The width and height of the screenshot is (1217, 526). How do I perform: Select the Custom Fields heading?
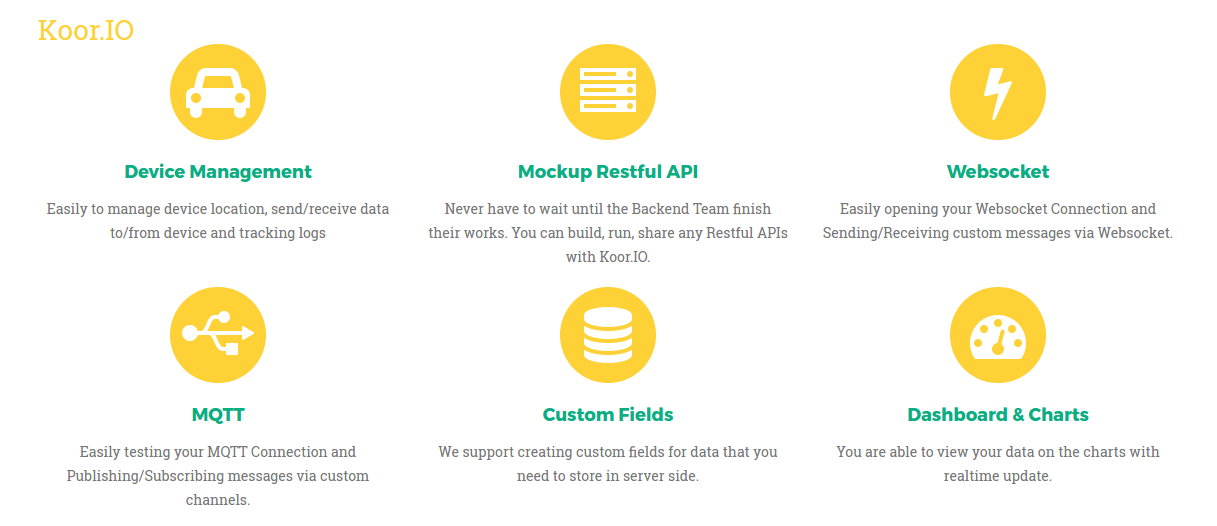608,415
